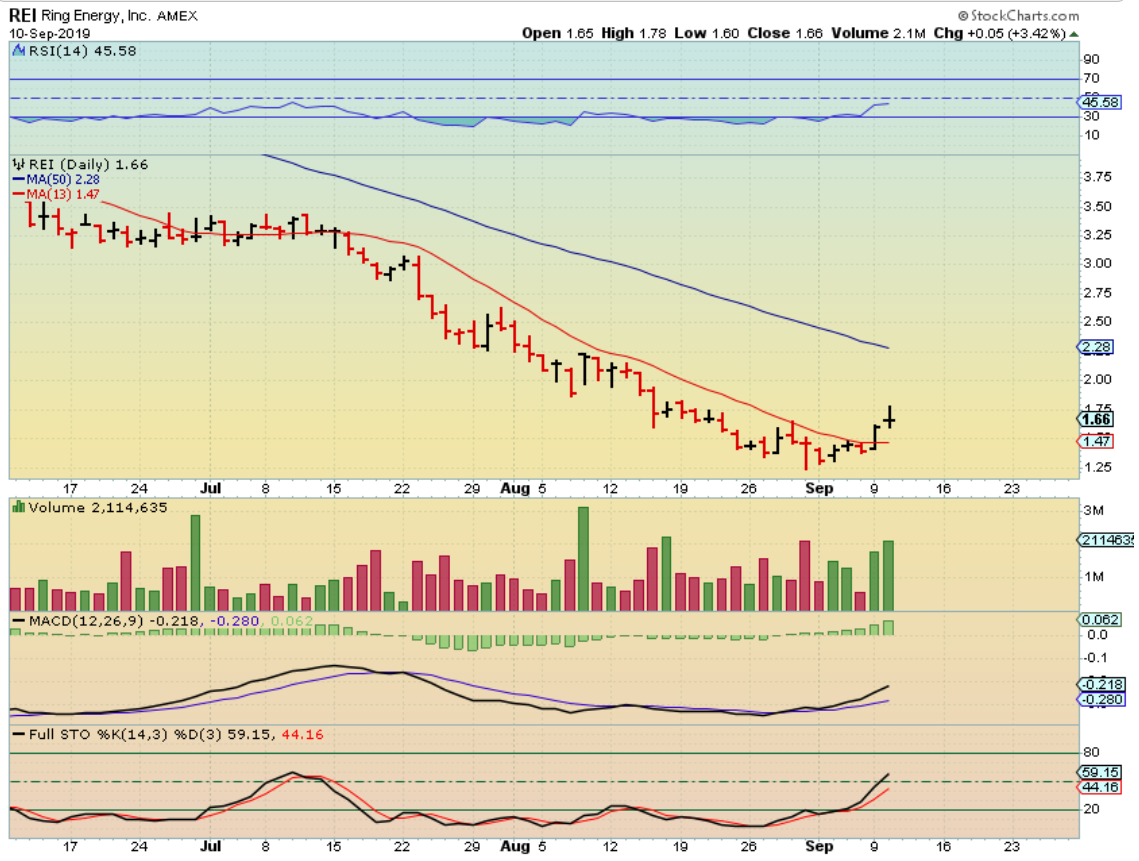Click the 1.66 last price tag on axis
The height and width of the screenshot is (861, 1139).
(1095, 419)
